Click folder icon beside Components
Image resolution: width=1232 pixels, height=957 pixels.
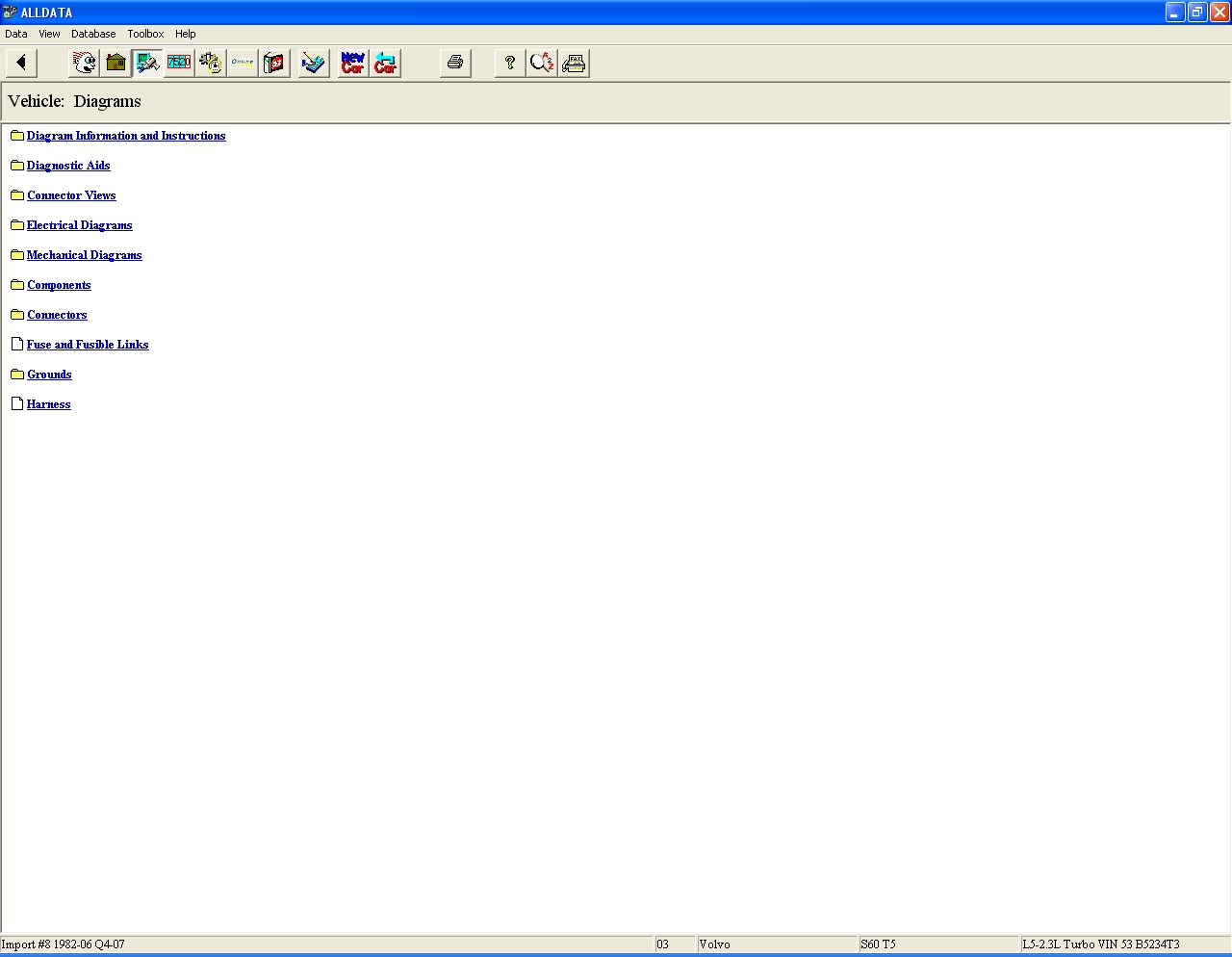click(x=17, y=285)
